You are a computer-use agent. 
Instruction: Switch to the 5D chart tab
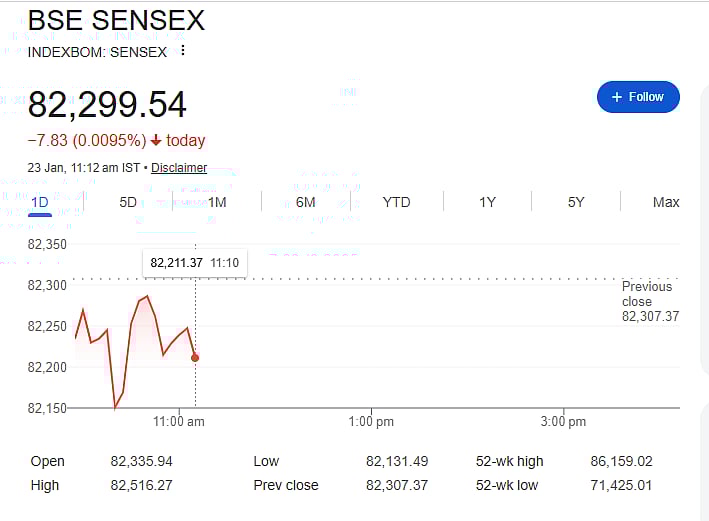tap(128, 202)
